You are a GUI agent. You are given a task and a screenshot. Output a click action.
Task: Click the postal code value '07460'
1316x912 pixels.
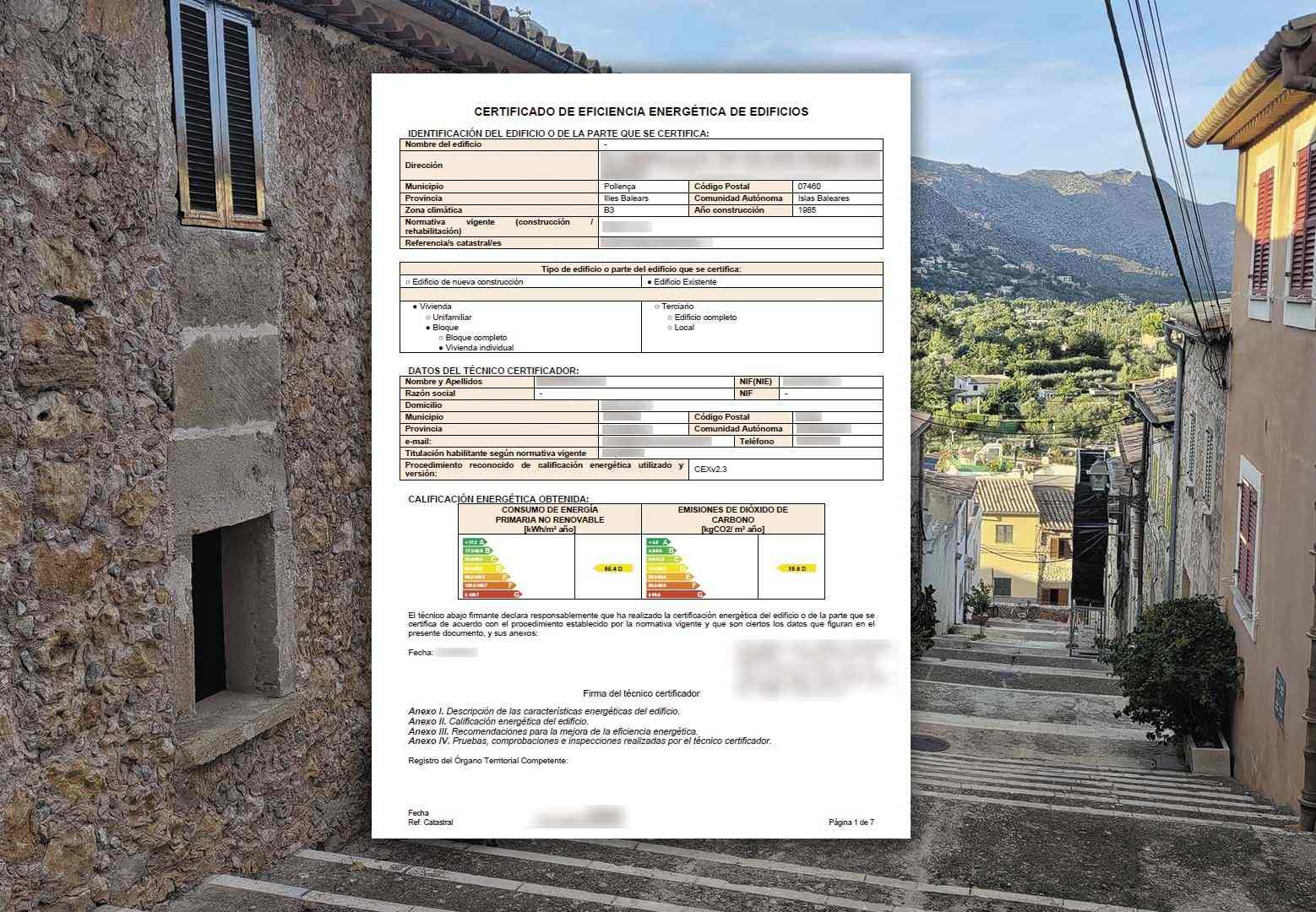pos(809,187)
